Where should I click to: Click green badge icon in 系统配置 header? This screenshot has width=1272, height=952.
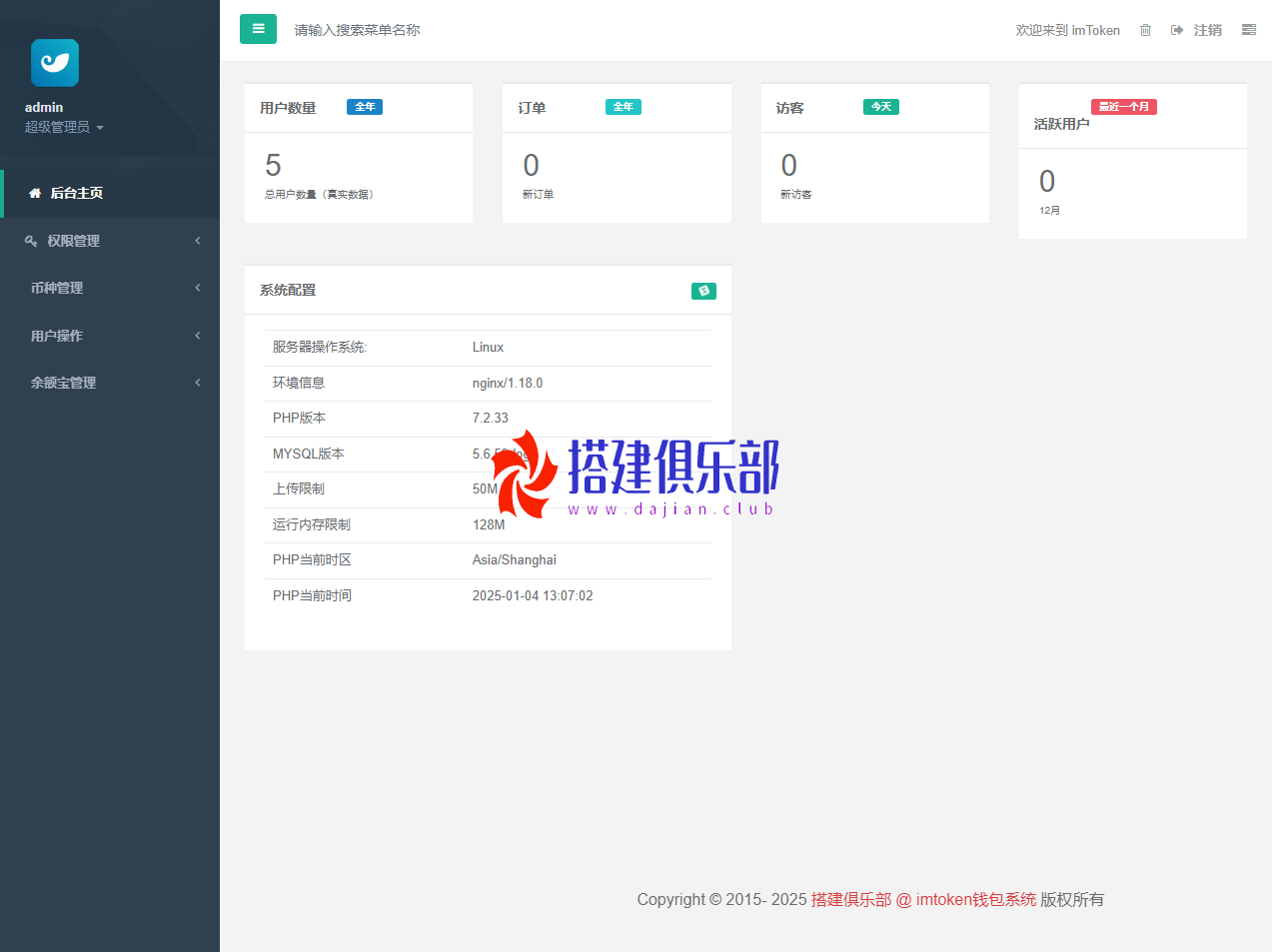(703, 291)
